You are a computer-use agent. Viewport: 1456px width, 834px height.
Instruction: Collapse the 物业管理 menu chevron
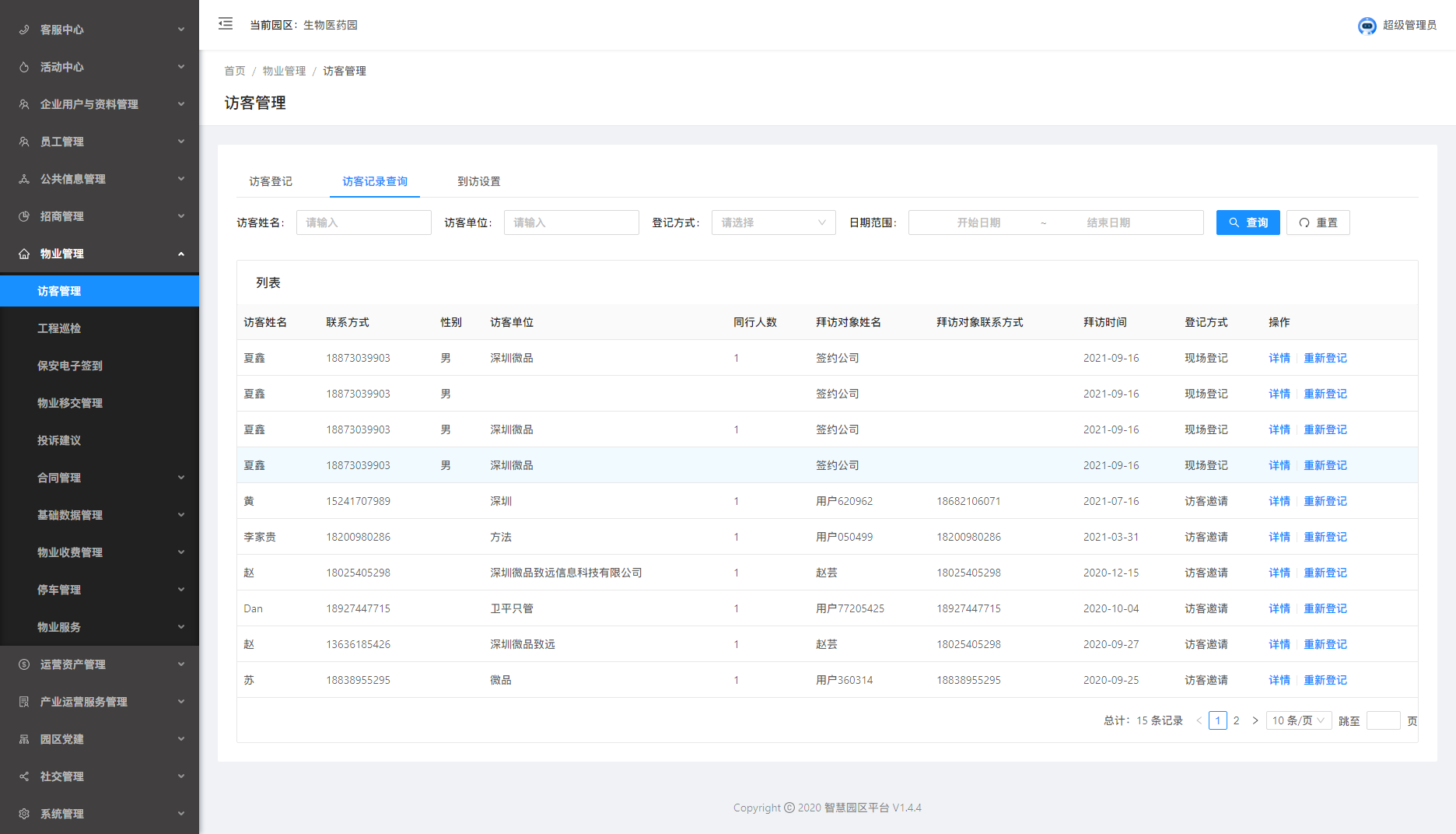click(181, 254)
